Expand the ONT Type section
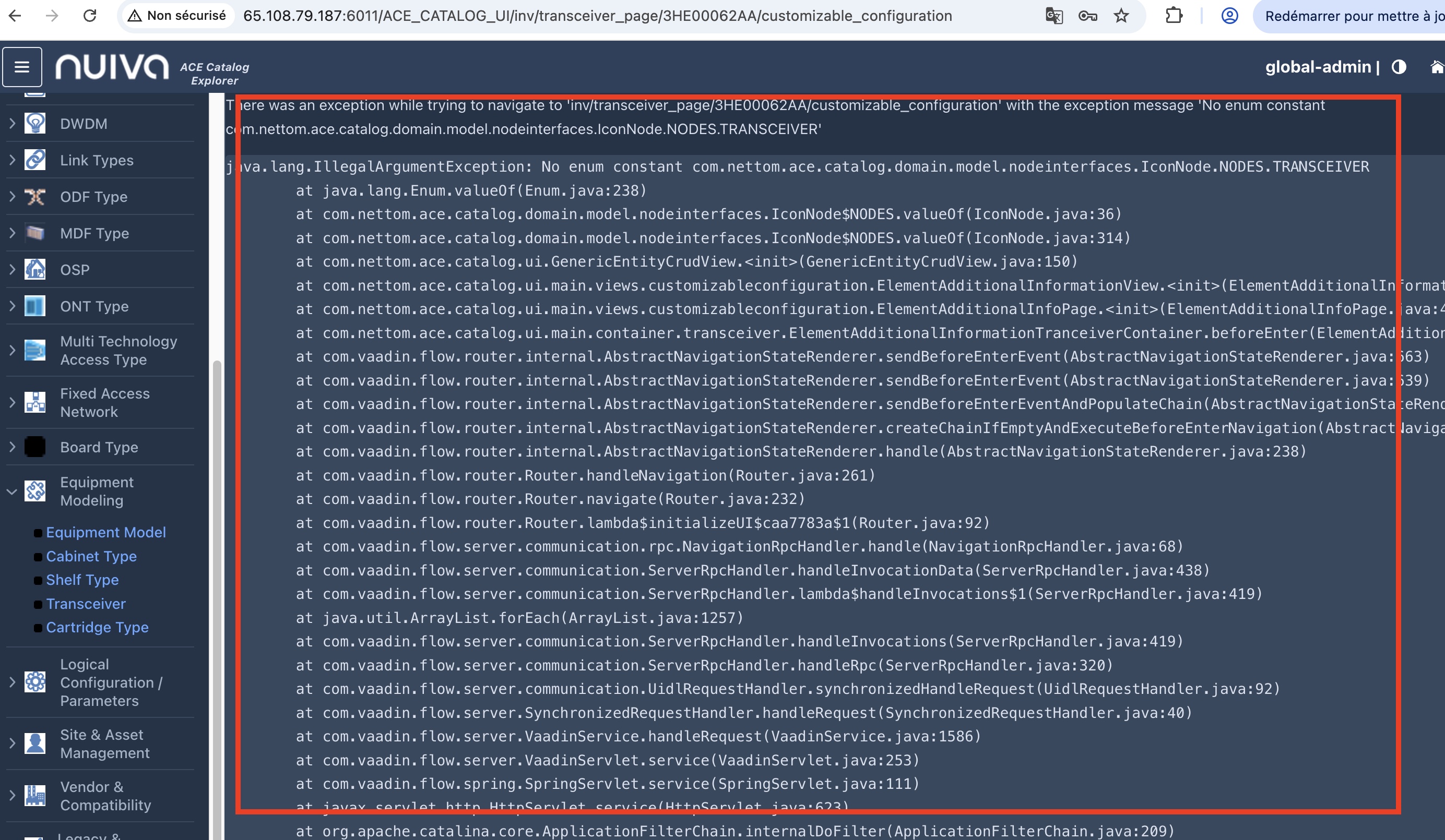Screen dimensions: 1445x840 point(12,306)
